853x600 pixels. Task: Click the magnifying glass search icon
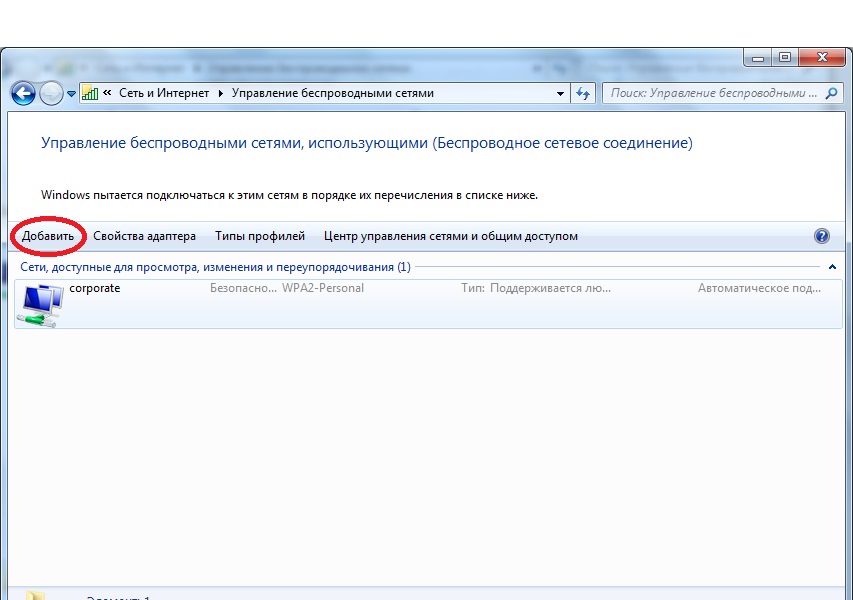point(831,94)
